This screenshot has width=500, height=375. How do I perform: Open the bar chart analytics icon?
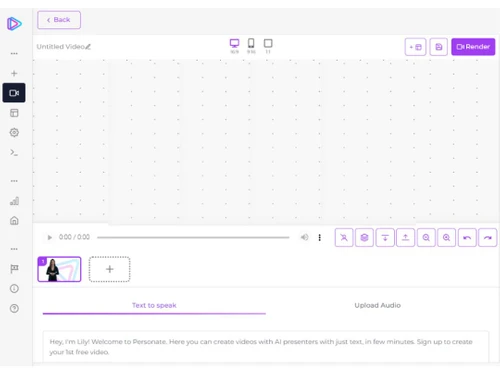tap(14, 201)
